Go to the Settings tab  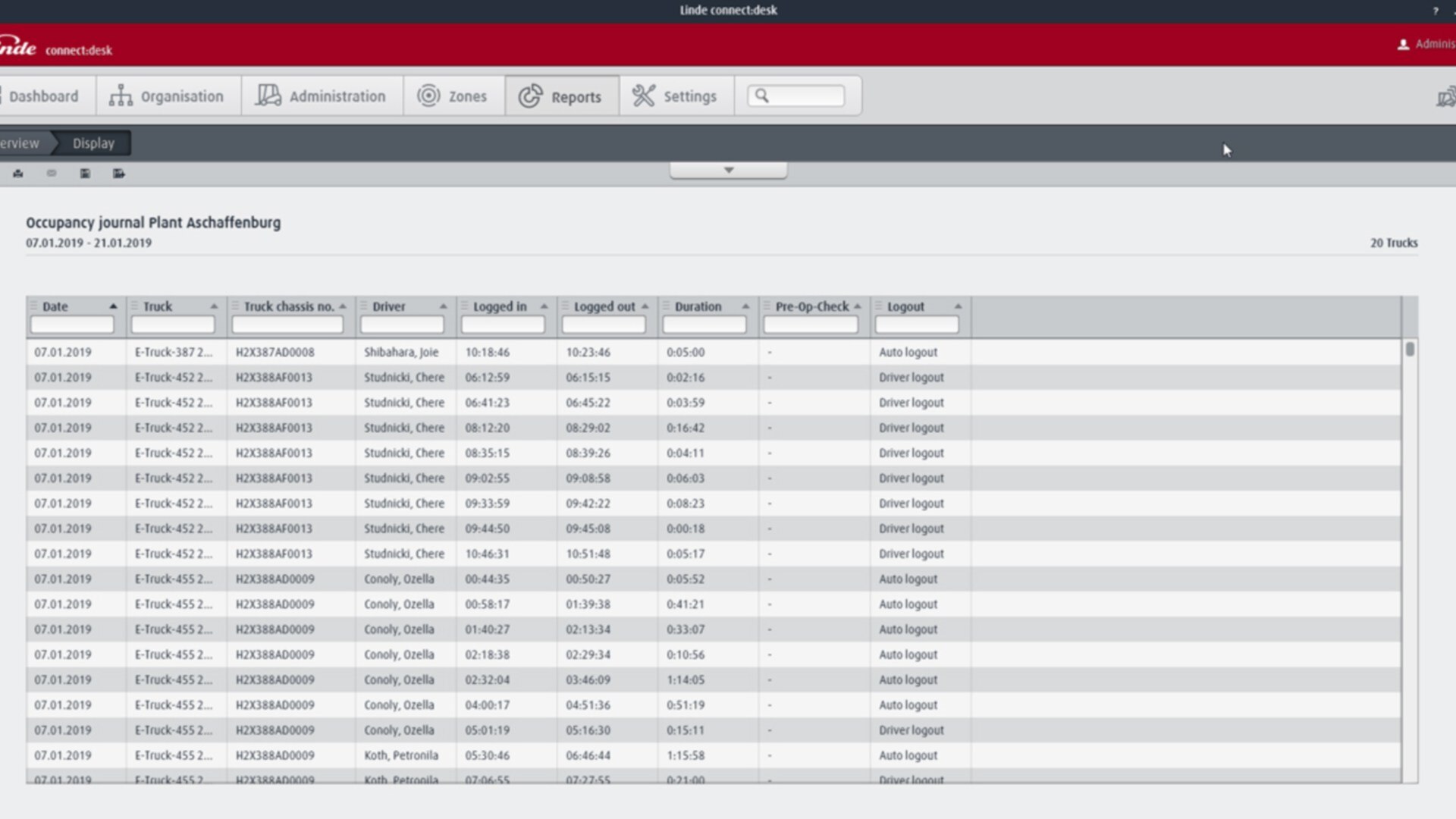click(676, 96)
